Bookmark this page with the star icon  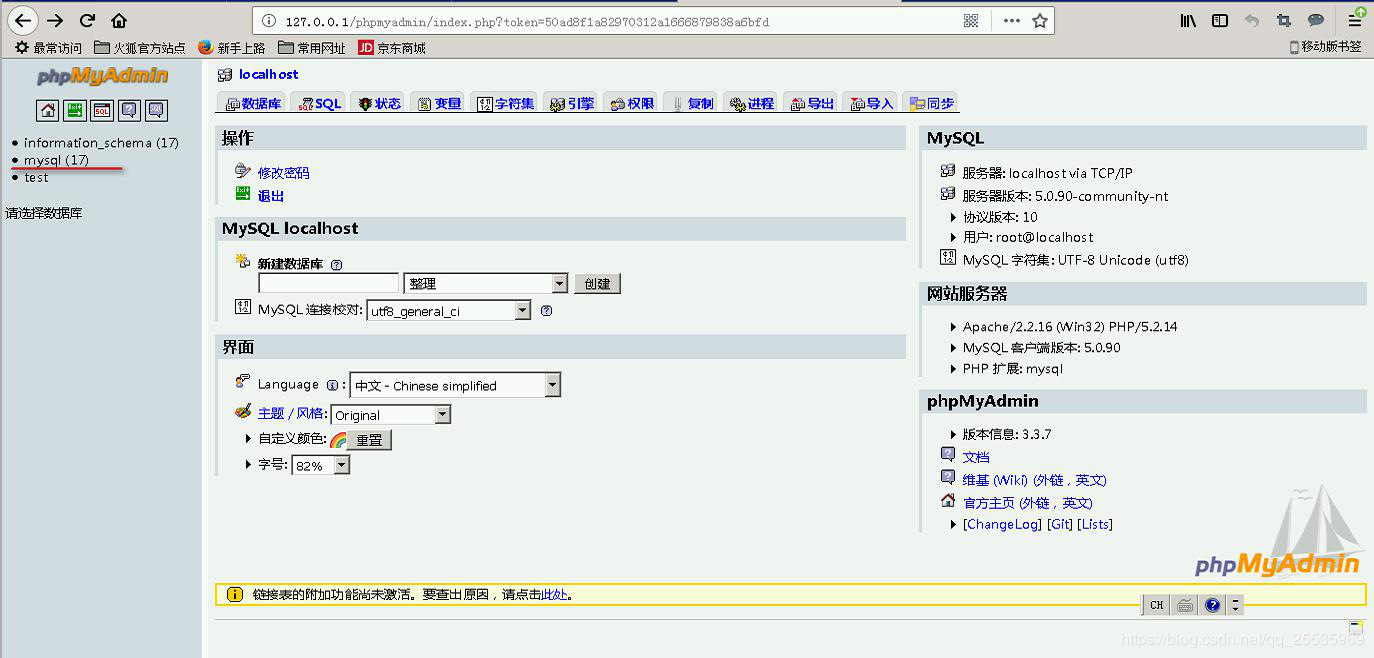pyautogui.click(x=1040, y=20)
